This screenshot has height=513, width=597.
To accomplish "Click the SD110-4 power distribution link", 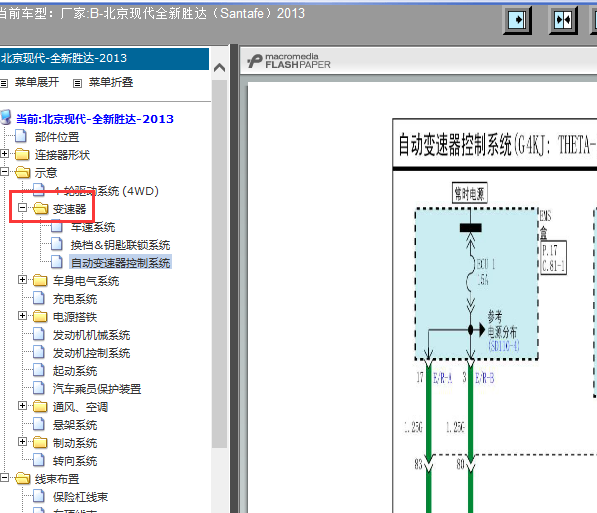I will point(504,346).
